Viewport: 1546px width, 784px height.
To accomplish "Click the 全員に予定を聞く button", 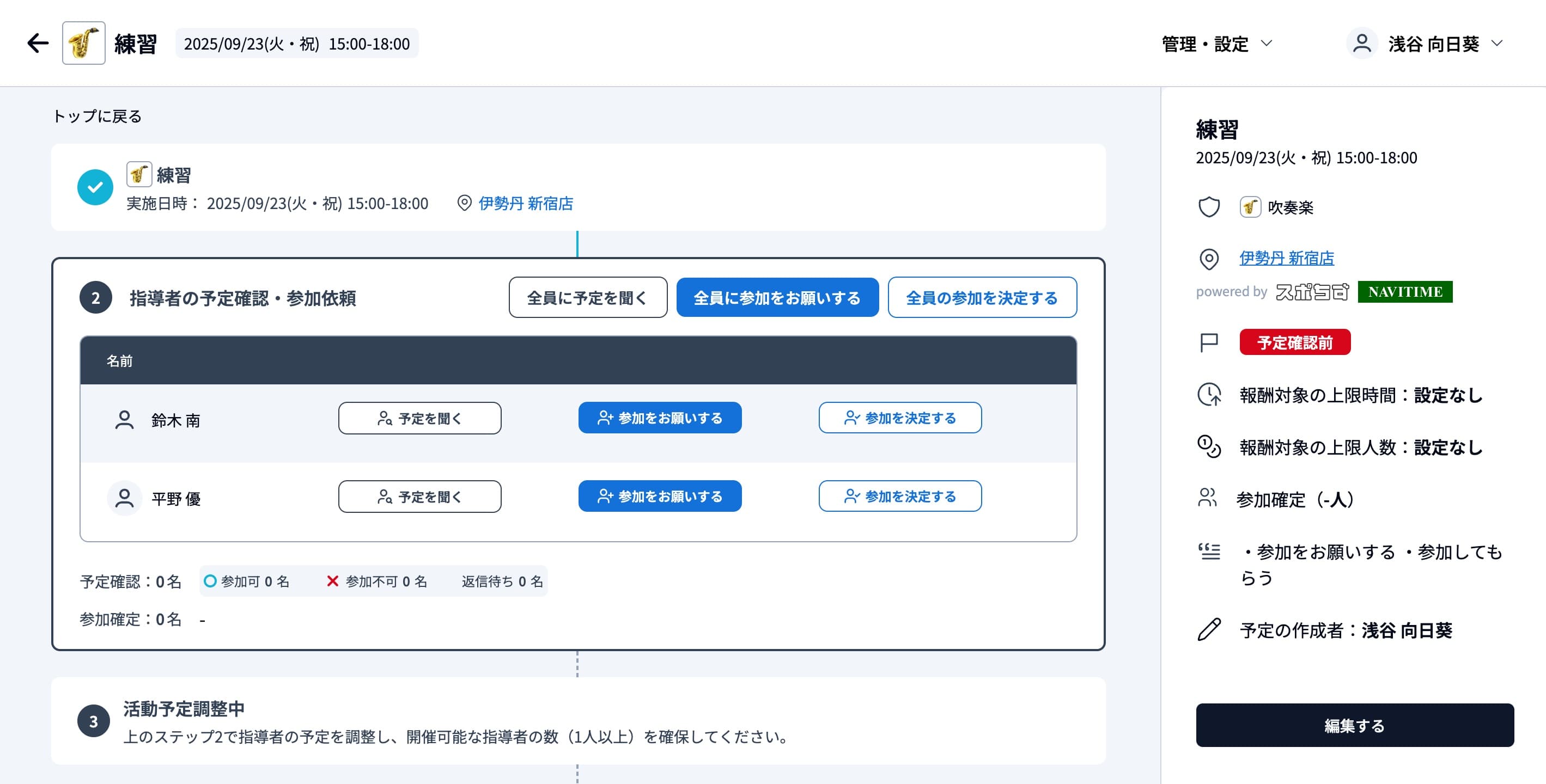I will click(x=588, y=297).
